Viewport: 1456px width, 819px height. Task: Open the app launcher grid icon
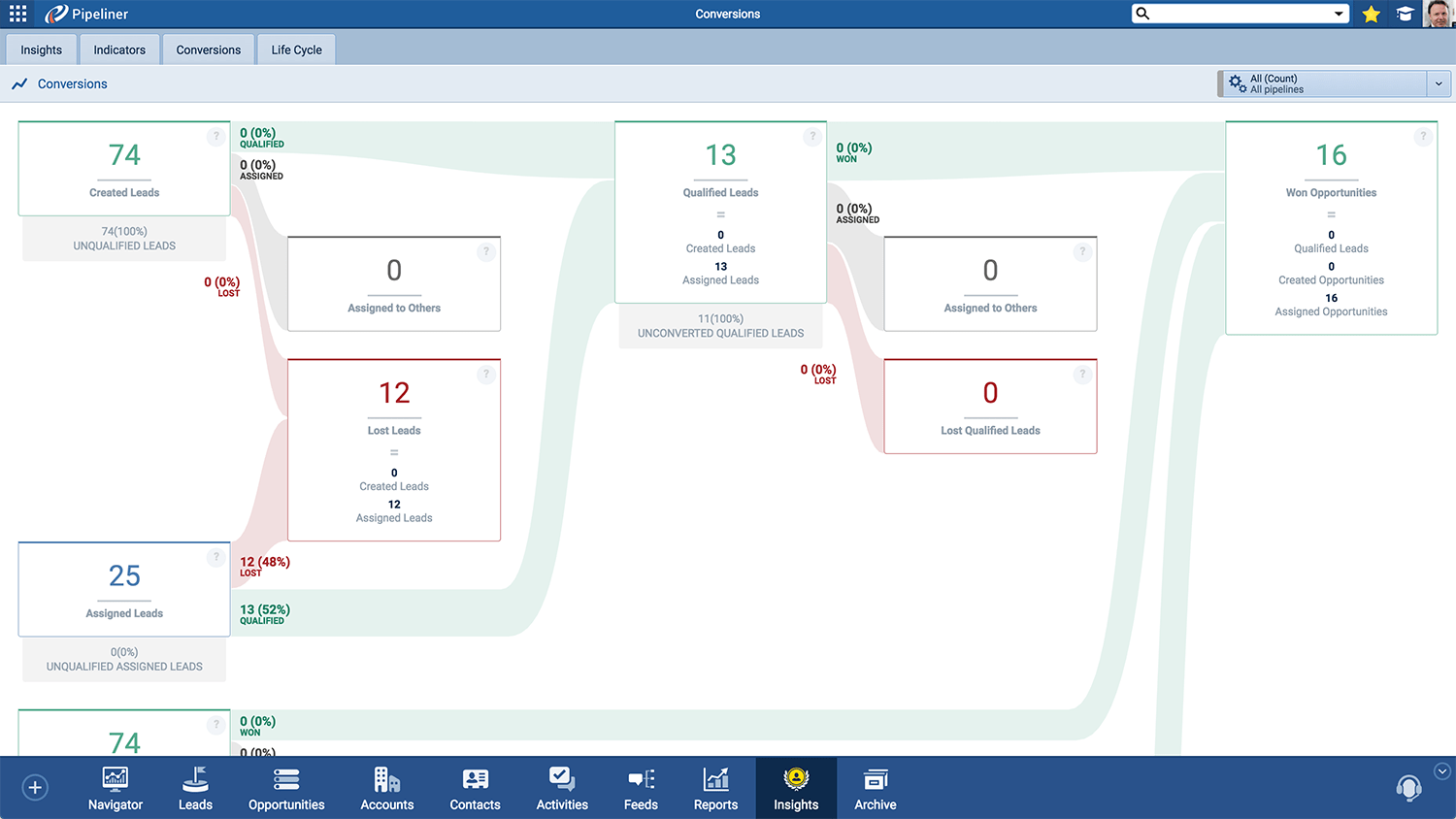[x=17, y=14]
